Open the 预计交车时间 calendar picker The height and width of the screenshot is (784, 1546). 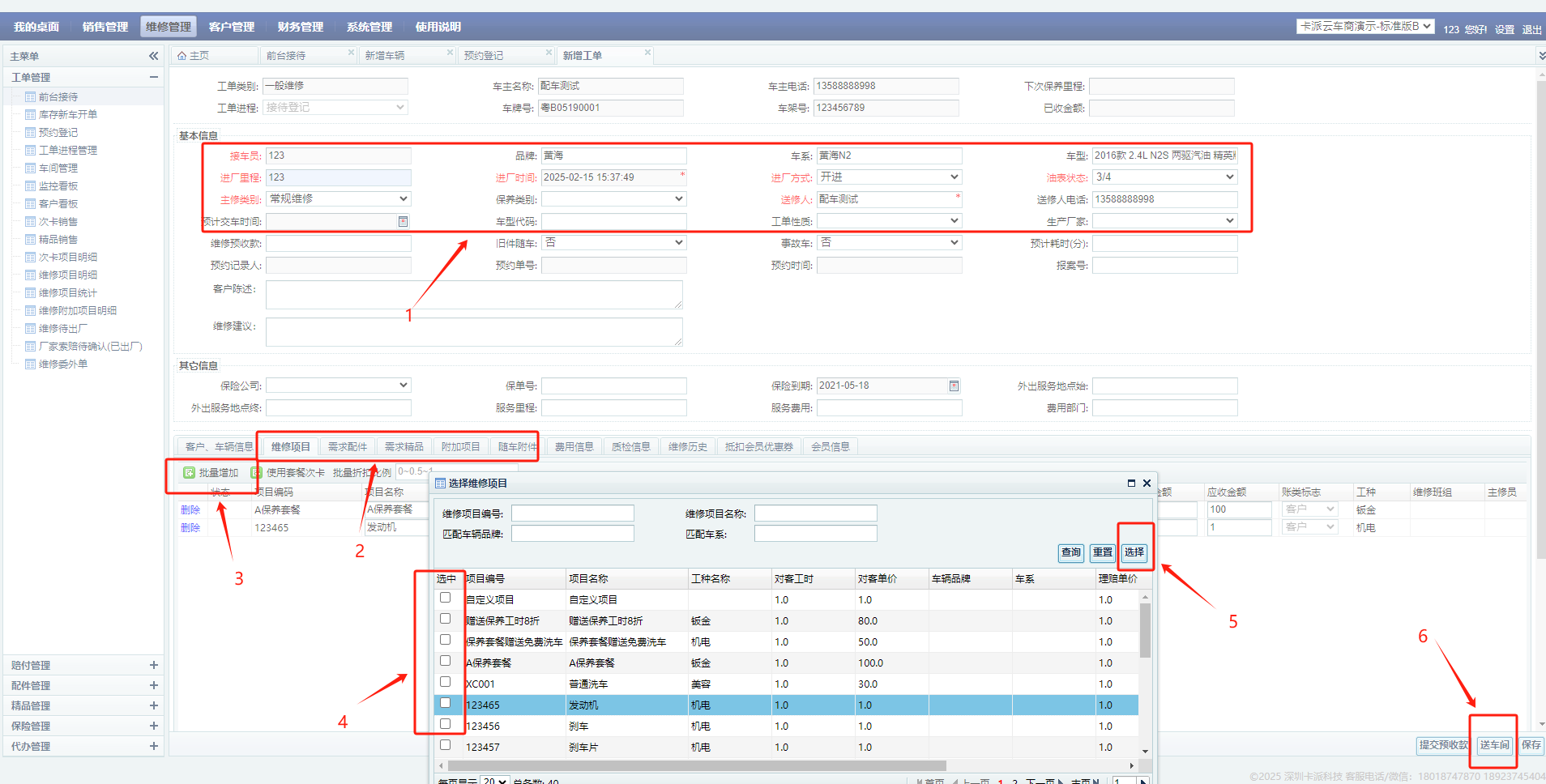(x=403, y=221)
